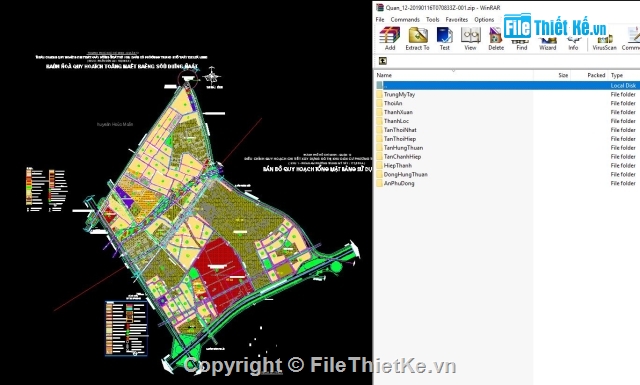Open the Favorites menu
Image resolution: width=640 pixels, height=385 pixels.
tap(456, 20)
